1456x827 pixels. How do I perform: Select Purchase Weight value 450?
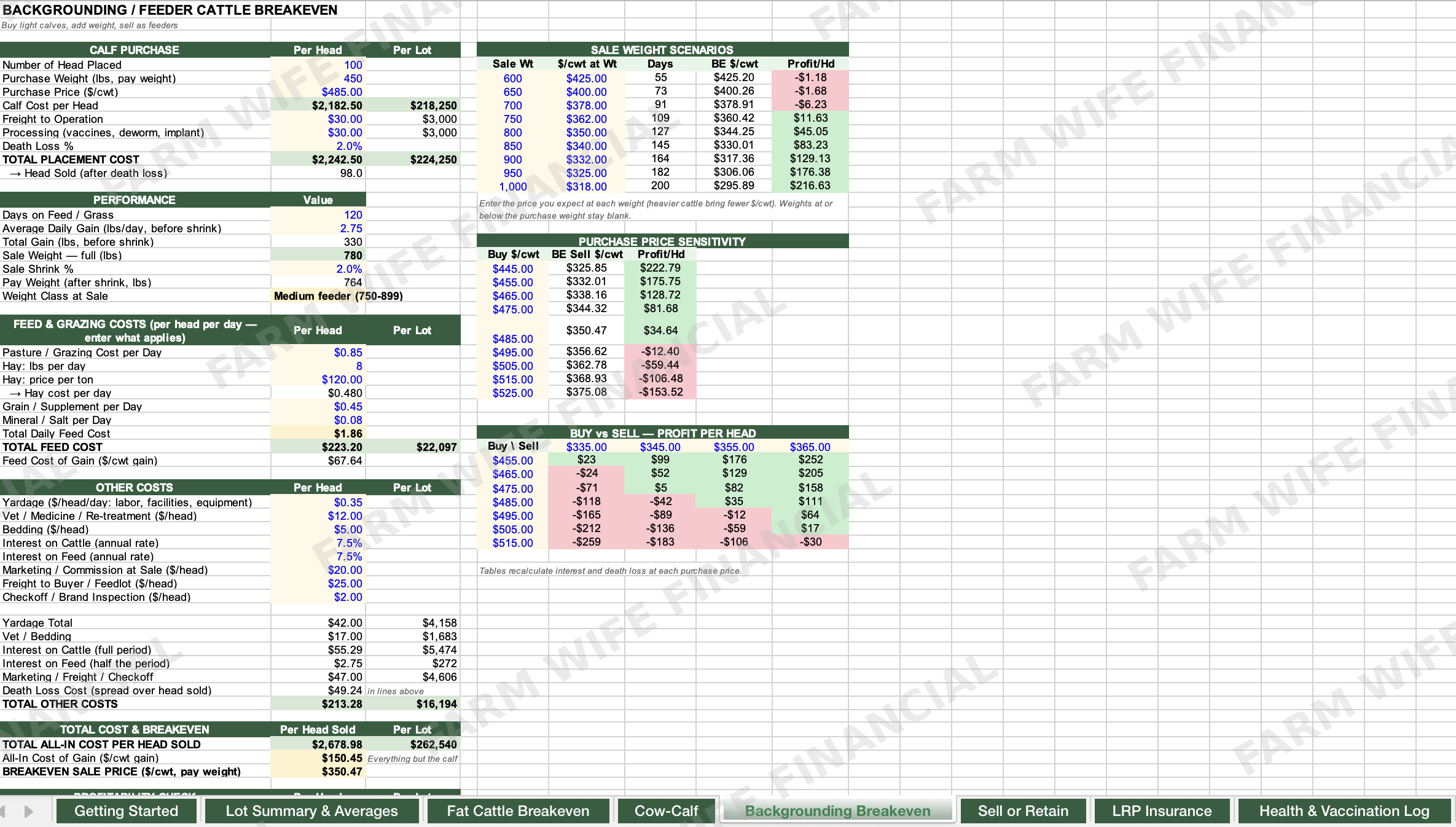pyautogui.click(x=318, y=78)
